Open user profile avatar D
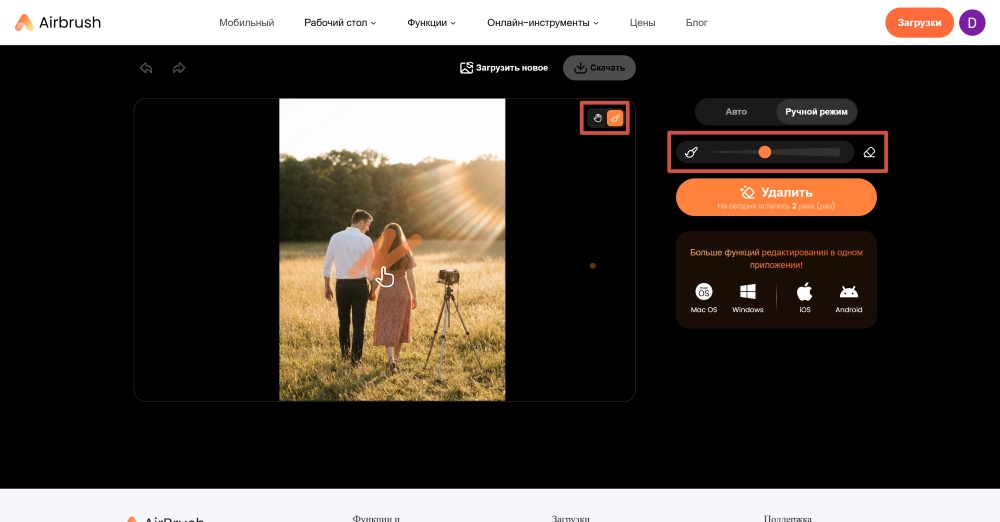Viewport: 1000px width, 522px height. 972,23
